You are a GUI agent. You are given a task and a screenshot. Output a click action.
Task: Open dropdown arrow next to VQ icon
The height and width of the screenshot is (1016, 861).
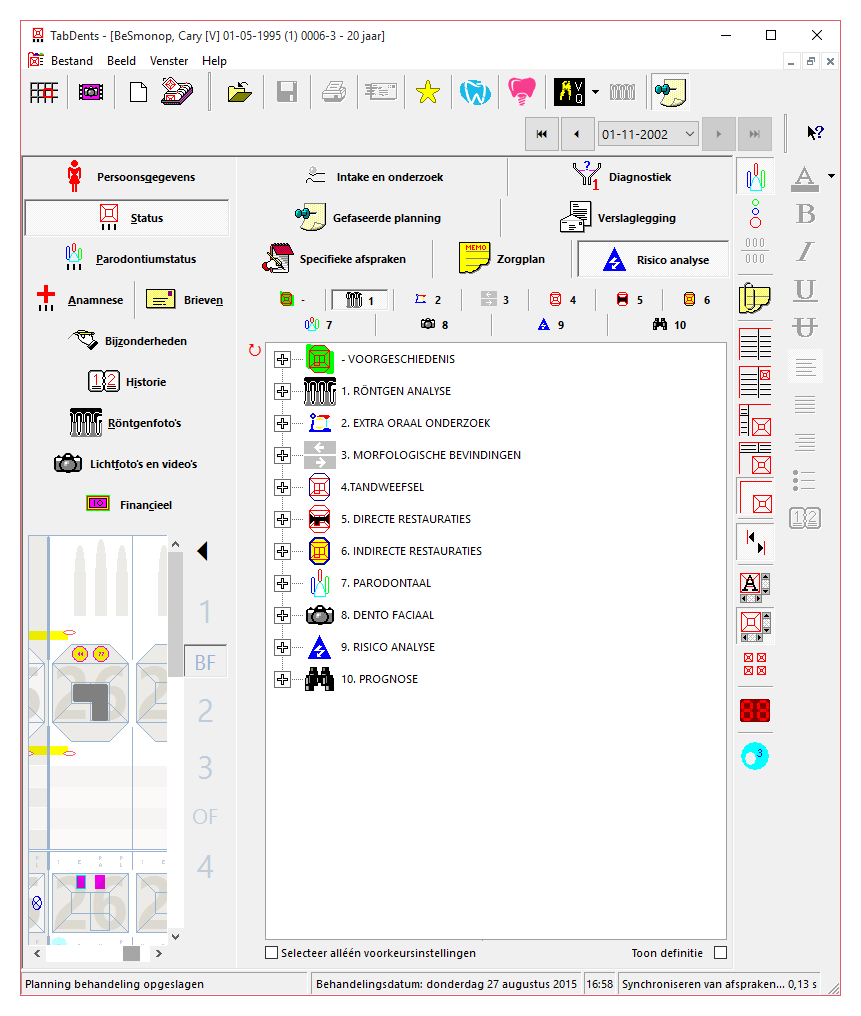tap(595, 92)
